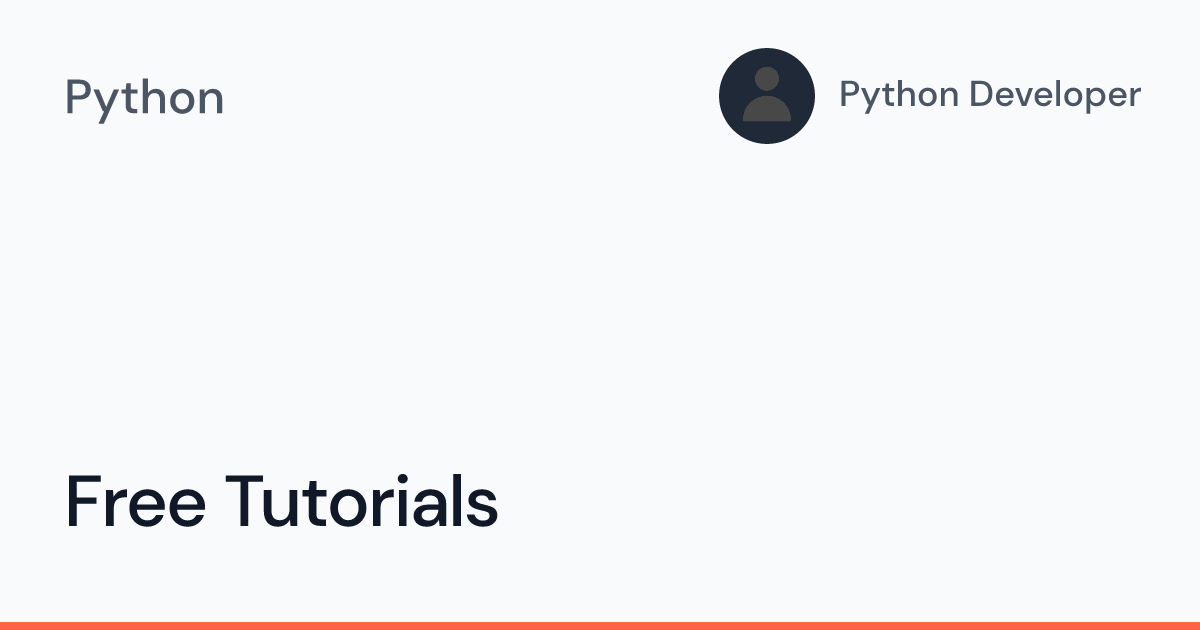Click the word Free in the heading

click(x=135, y=501)
